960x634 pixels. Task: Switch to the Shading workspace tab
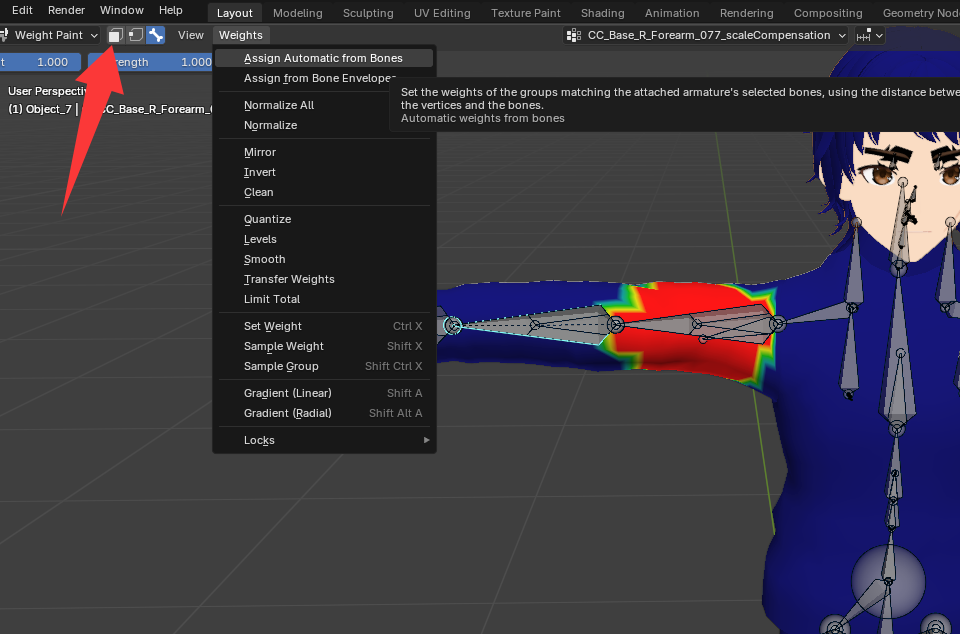pos(602,13)
